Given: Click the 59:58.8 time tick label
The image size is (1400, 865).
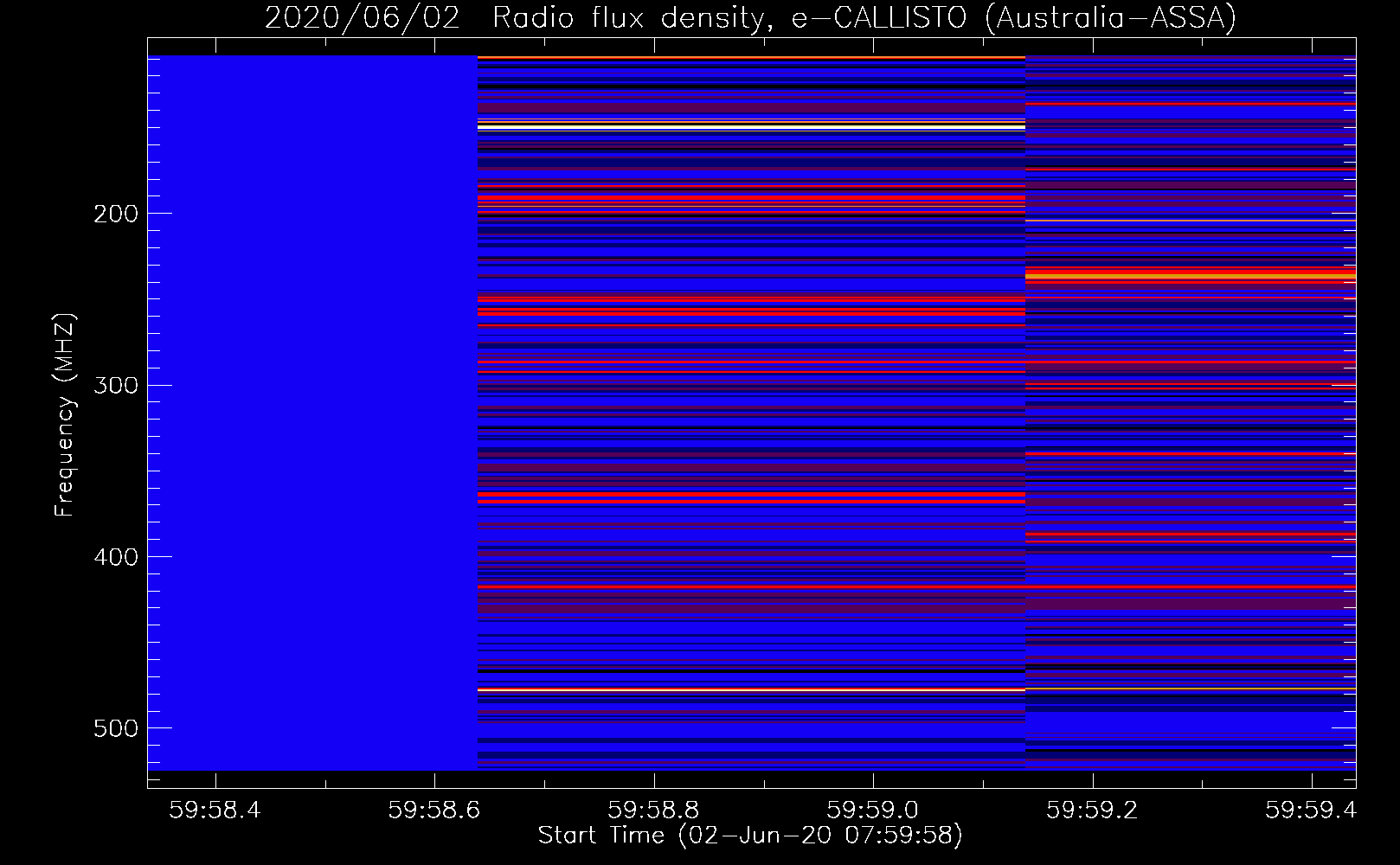Looking at the screenshot, I should [x=653, y=810].
